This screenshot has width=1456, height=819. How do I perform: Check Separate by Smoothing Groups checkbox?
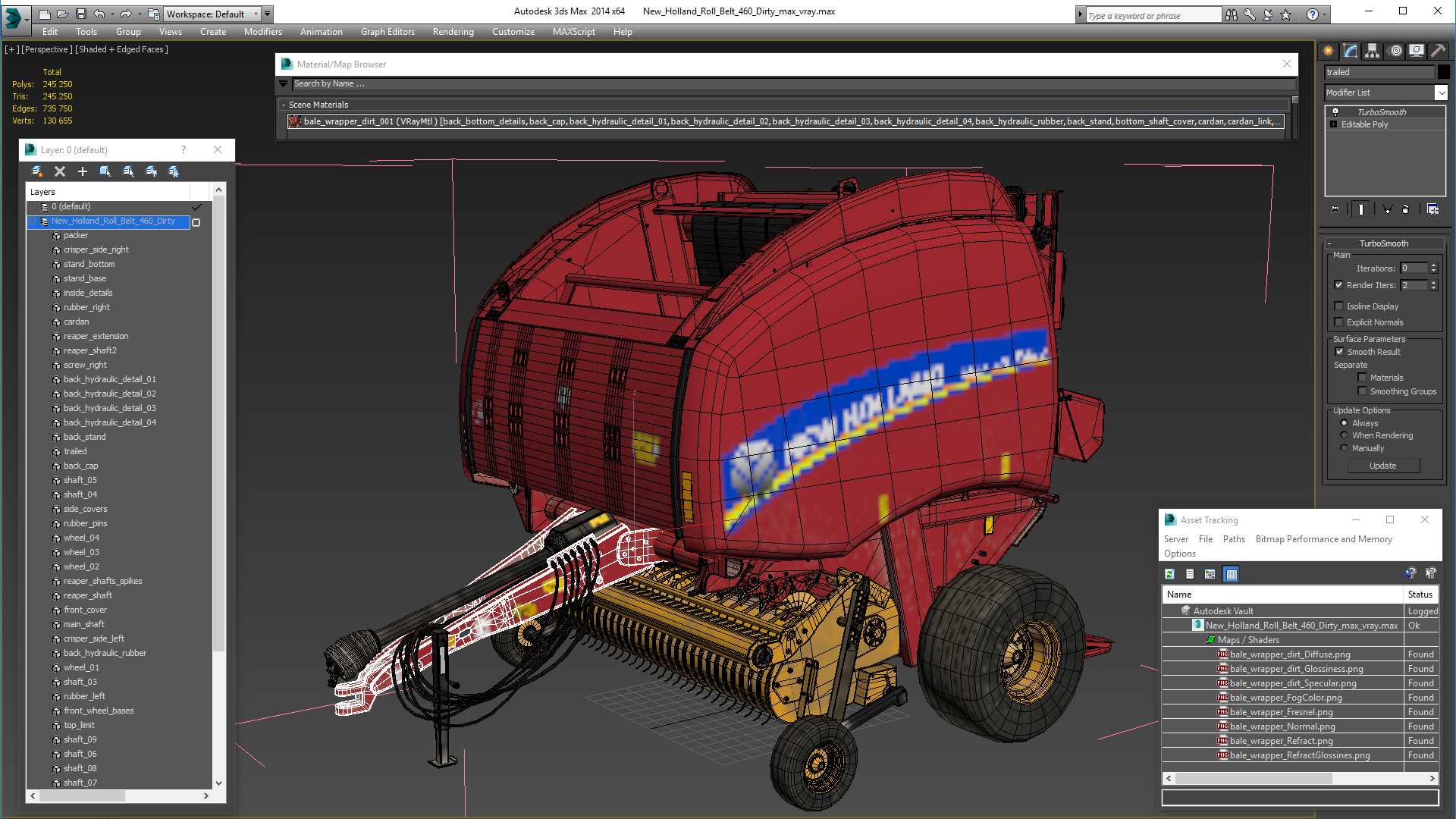coord(1362,391)
